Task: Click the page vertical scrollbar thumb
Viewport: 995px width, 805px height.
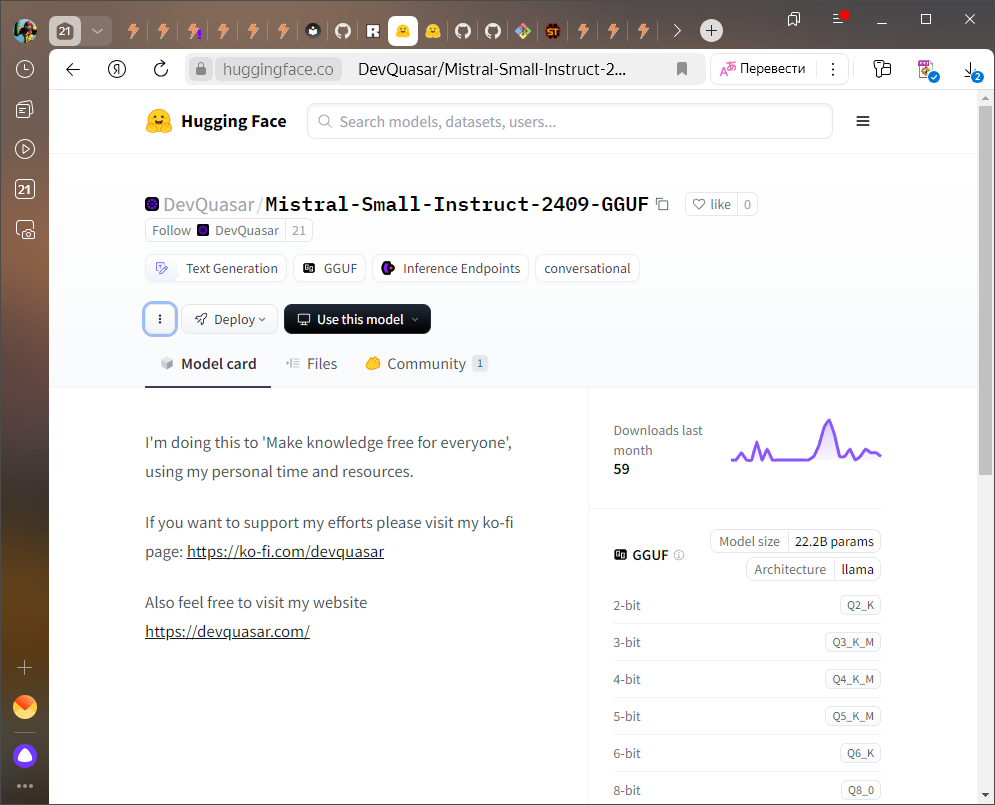Action: click(x=985, y=291)
